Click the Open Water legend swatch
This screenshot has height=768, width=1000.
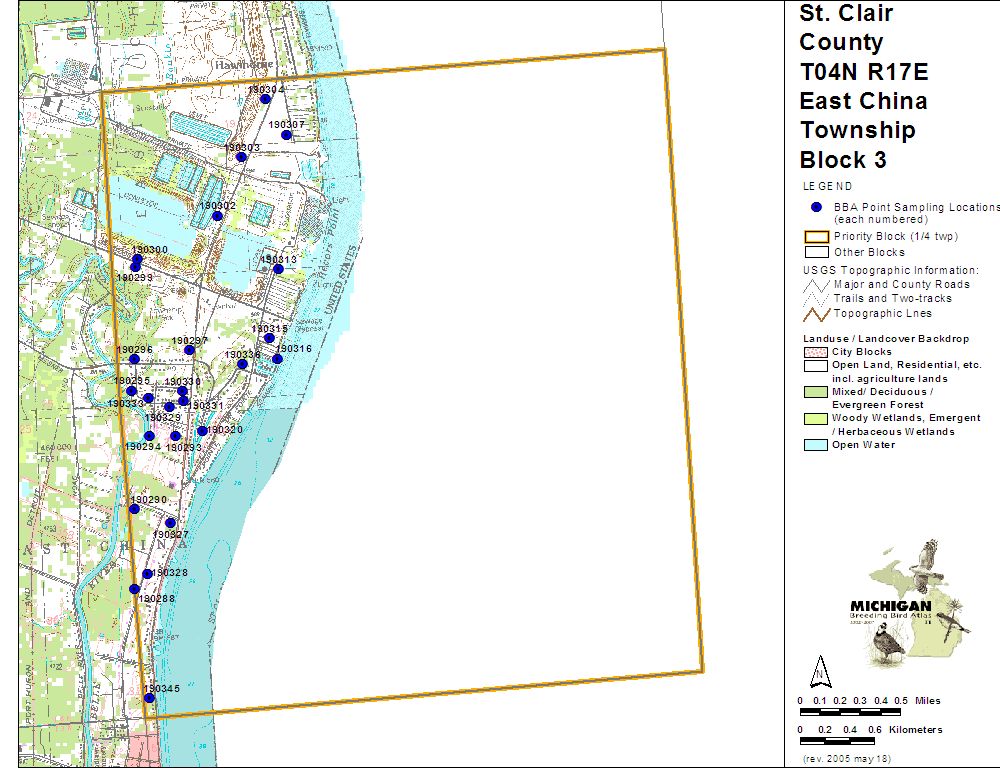point(817,445)
